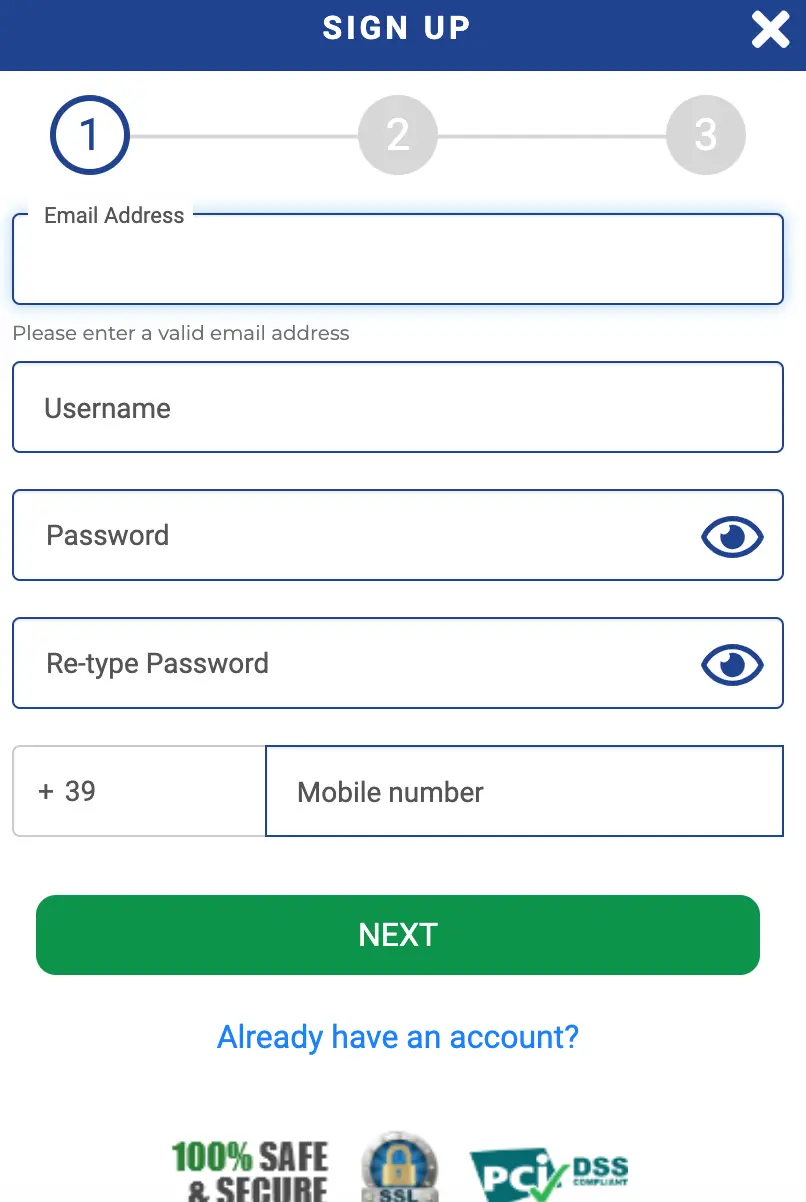This screenshot has width=806, height=1202.
Task: Jump to step 2 in the progress indicator
Action: click(x=398, y=135)
